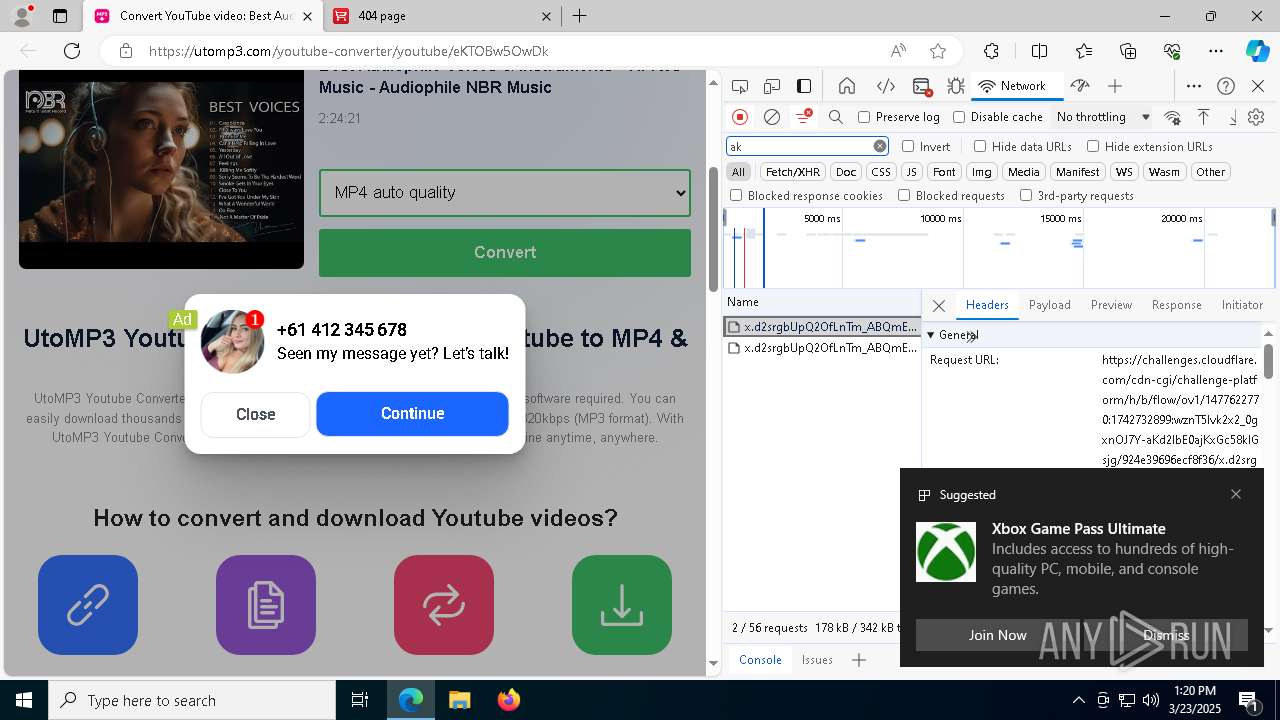Screen dimensions: 1280x720
Task: Switch to the Payload tab
Action: click(x=1049, y=305)
